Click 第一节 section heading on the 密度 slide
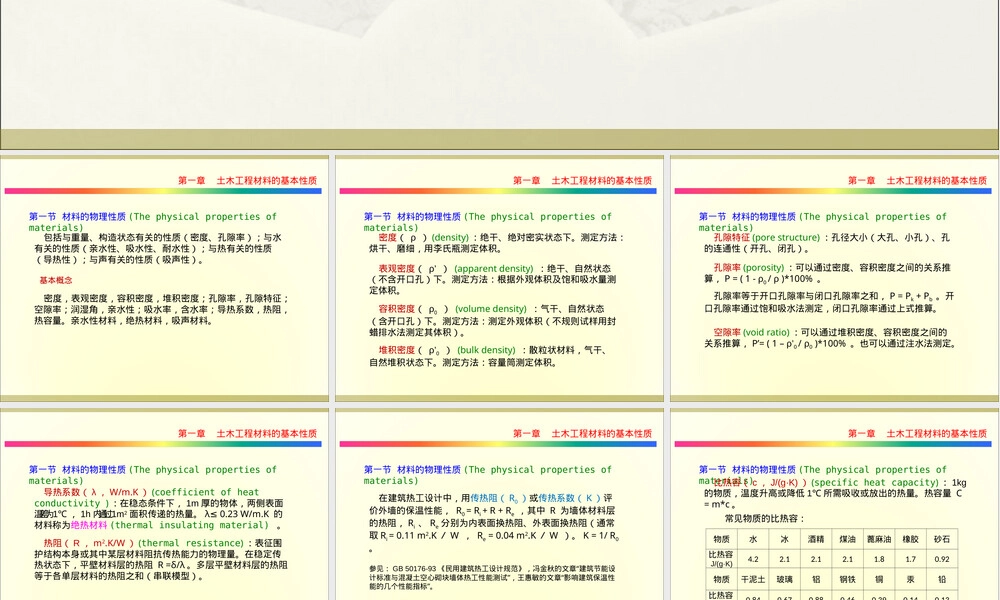Image resolution: width=1000 pixels, height=600 pixels. 487,222
